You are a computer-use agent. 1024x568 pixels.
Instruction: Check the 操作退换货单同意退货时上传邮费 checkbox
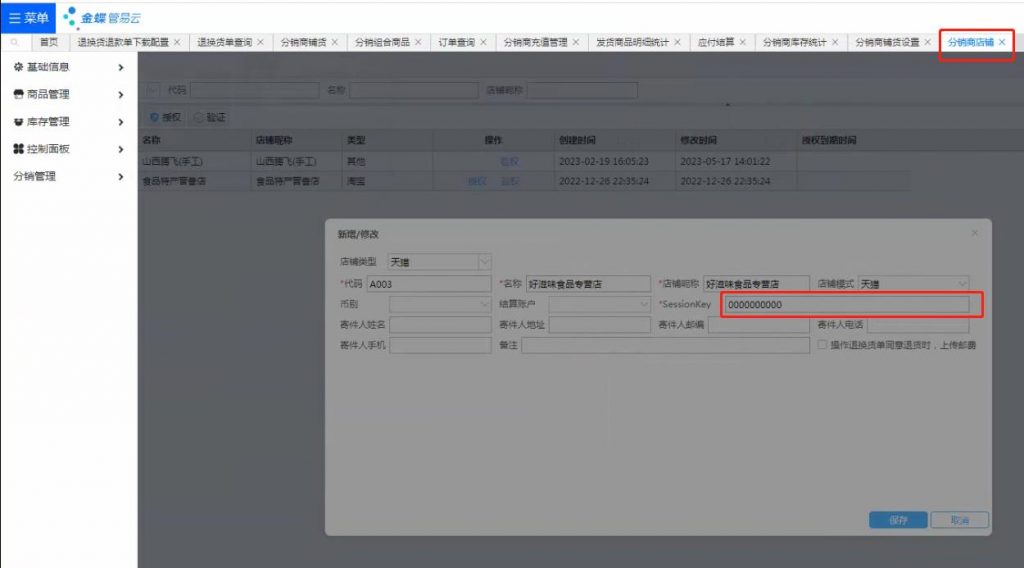[x=822, y=345]
